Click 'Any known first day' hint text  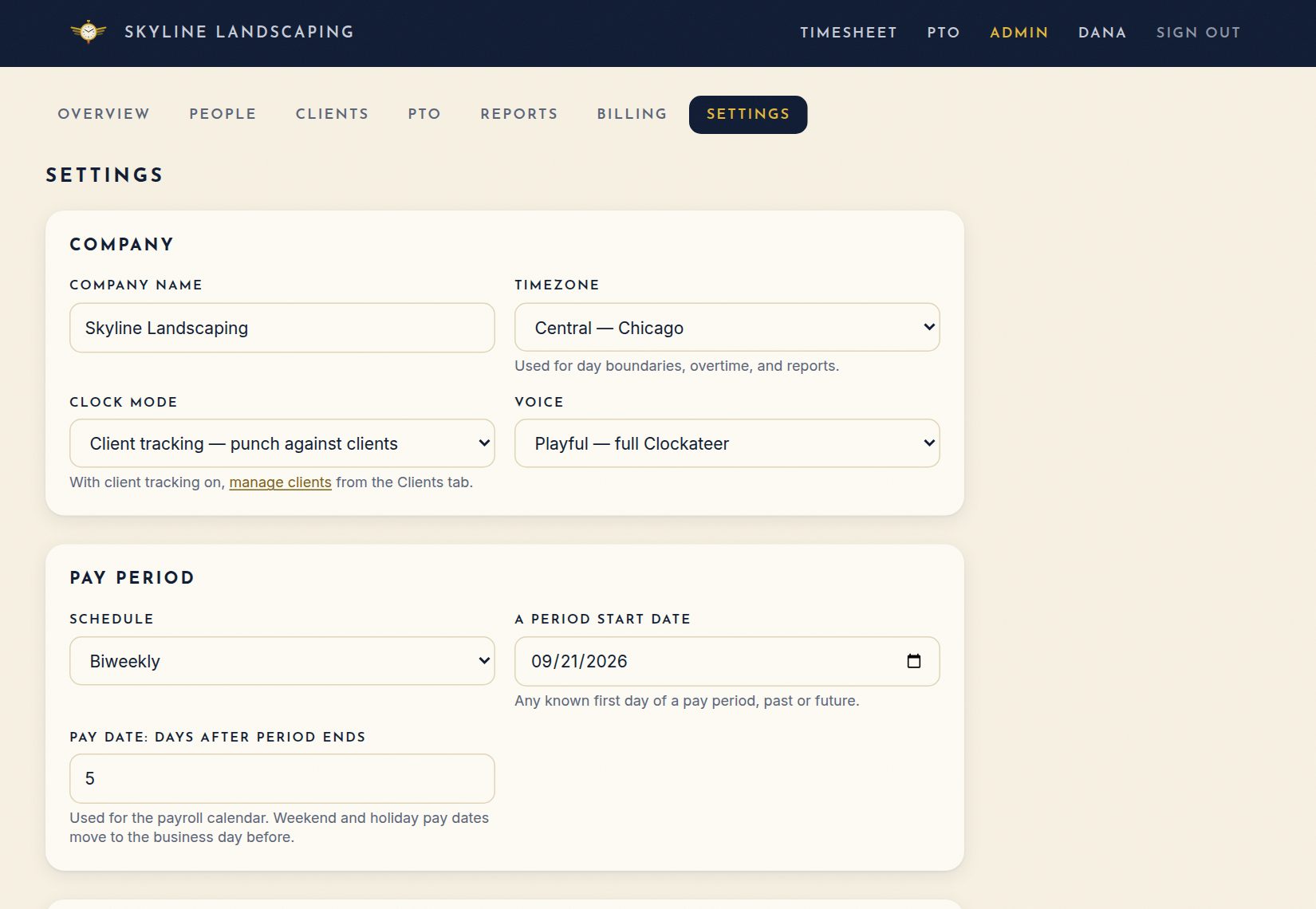tap(687, 701)
